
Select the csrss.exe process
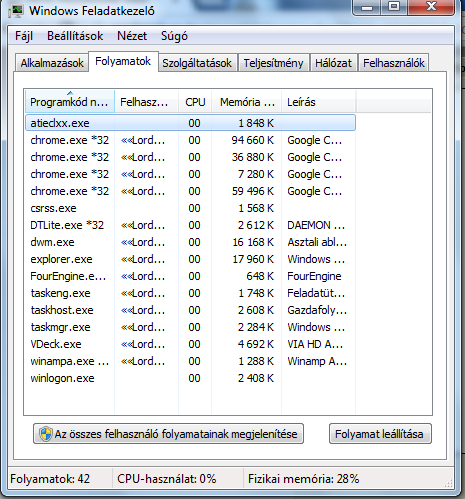[x=191, y=208]
